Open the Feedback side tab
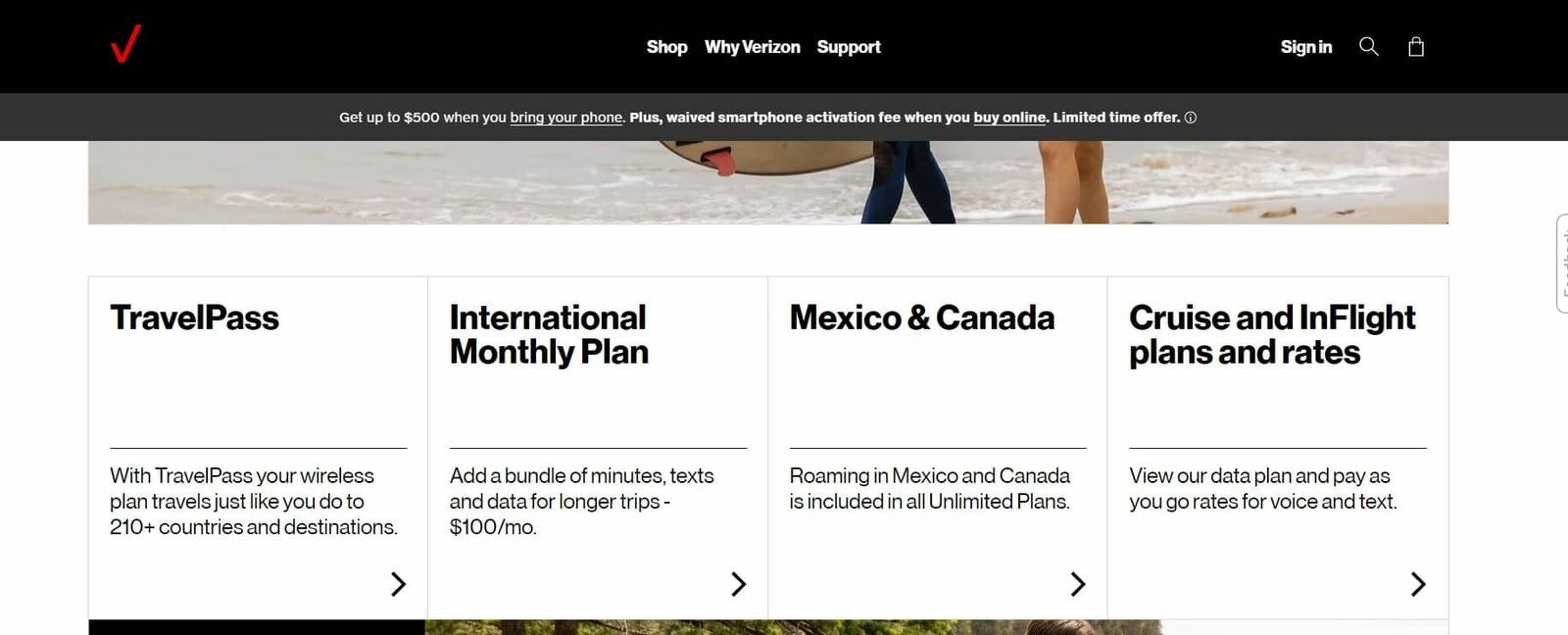This screenshot has height=635, width=1568. (x=1562, y=264)
